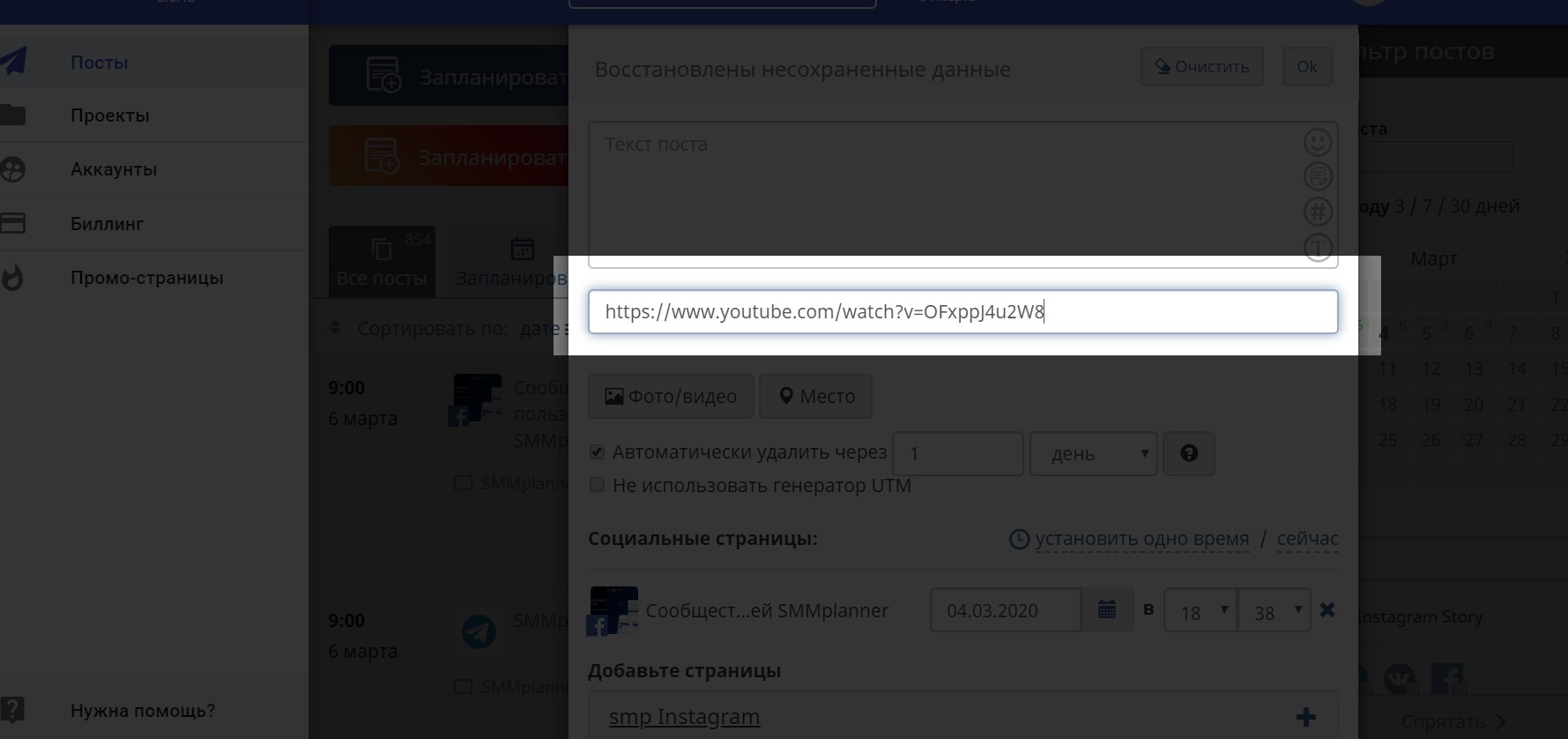The image size is (1568, 739).
Task: Switch to the Все посты tab
Action: coord(382,261)
